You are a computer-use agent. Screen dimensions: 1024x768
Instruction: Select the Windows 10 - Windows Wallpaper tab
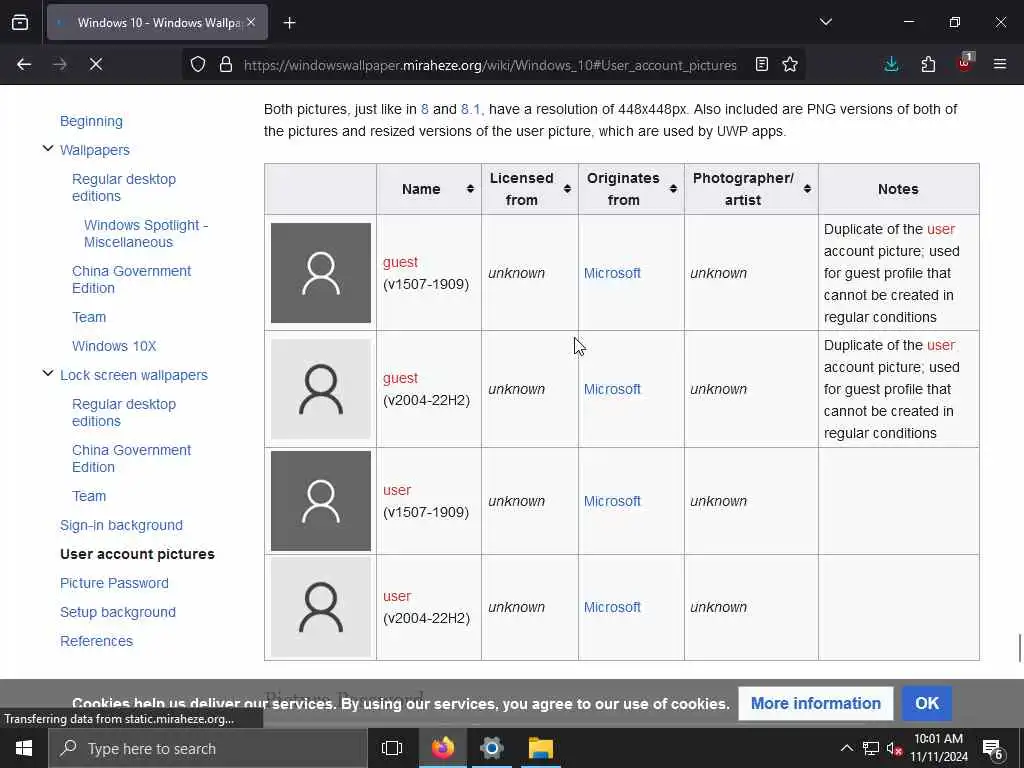[157, 22]
